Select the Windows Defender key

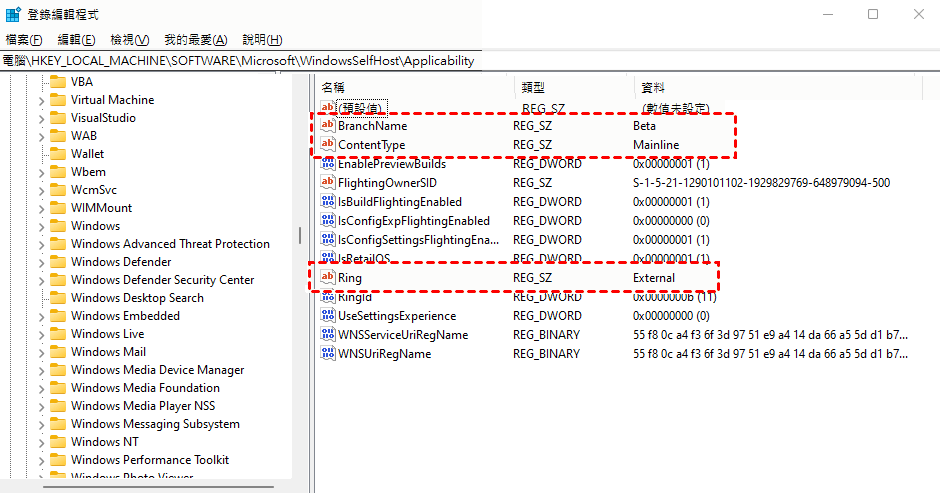[x=121, y=261]
